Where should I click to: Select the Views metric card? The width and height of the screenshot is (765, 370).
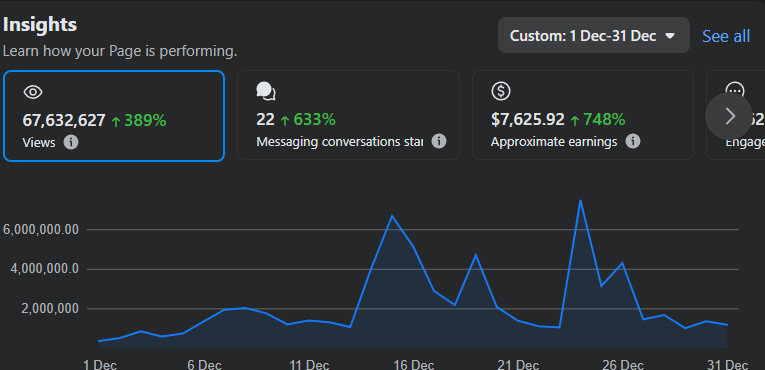click(x=114, y=116)
